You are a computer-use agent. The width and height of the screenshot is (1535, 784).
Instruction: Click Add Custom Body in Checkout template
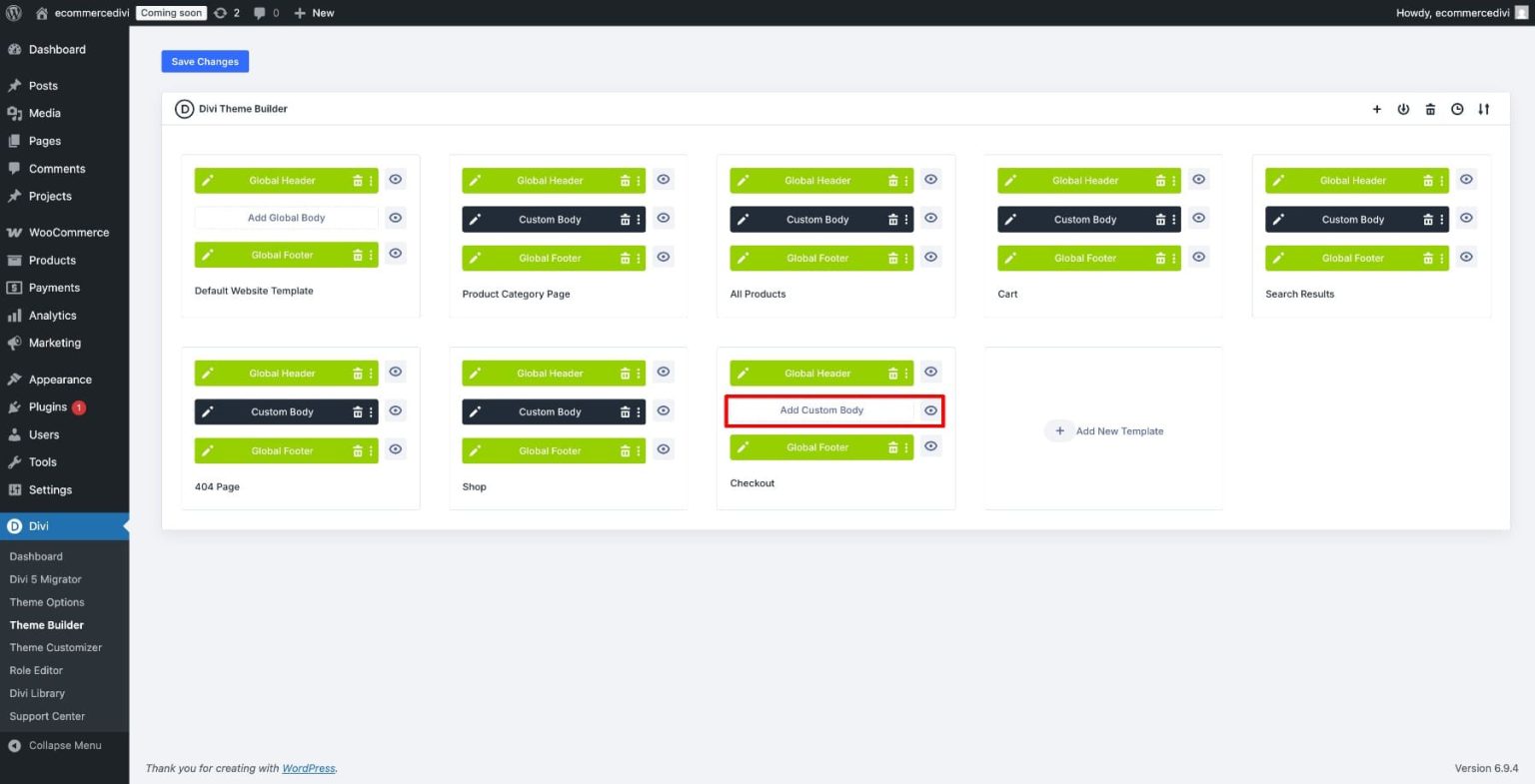coord(821,410)
